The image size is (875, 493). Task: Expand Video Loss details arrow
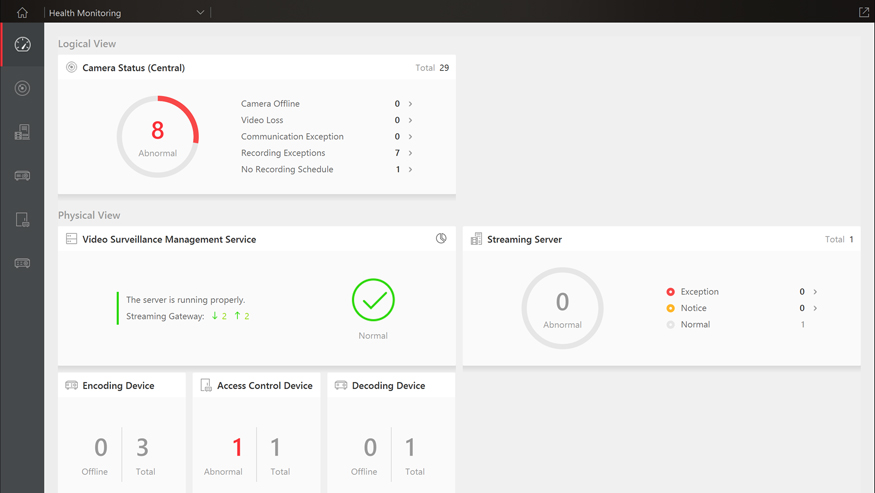point(410,120)
